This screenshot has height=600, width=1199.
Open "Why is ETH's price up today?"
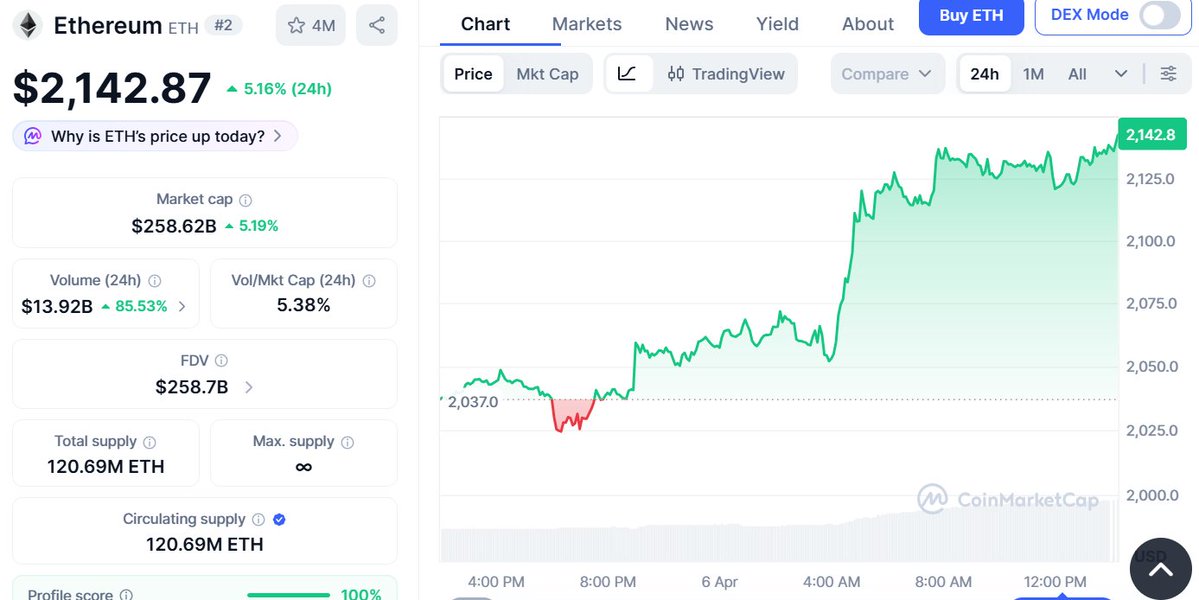[x=155, y=136]
